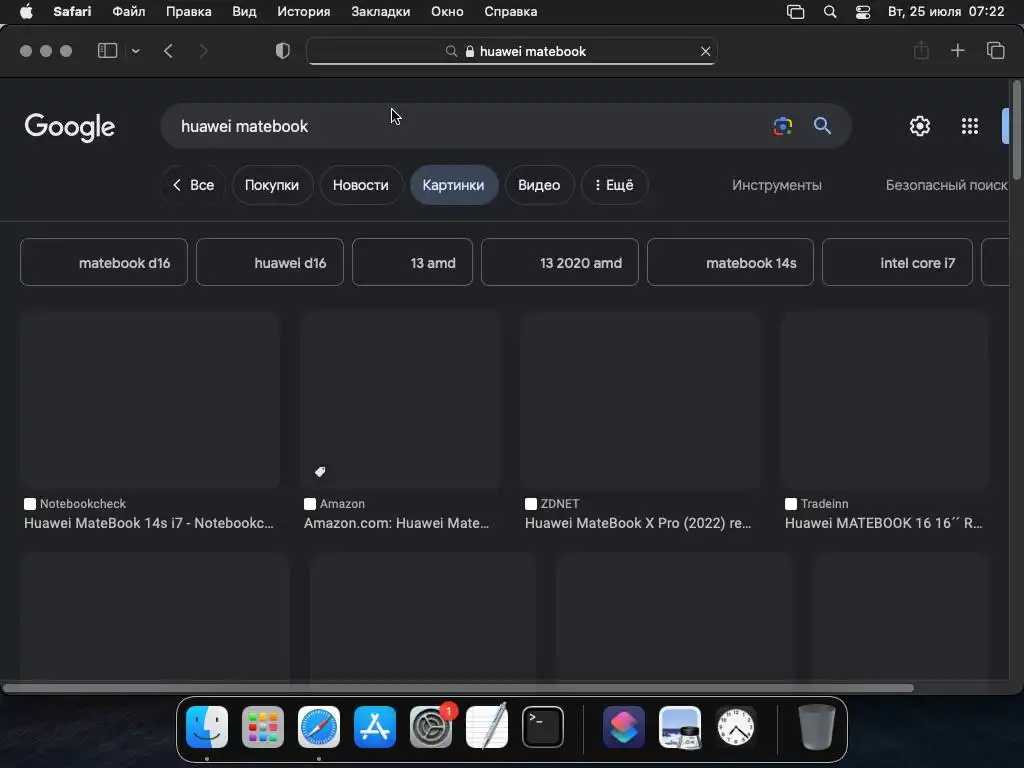Open the Файл menu
1024x768 pixels.
[129, 12]
